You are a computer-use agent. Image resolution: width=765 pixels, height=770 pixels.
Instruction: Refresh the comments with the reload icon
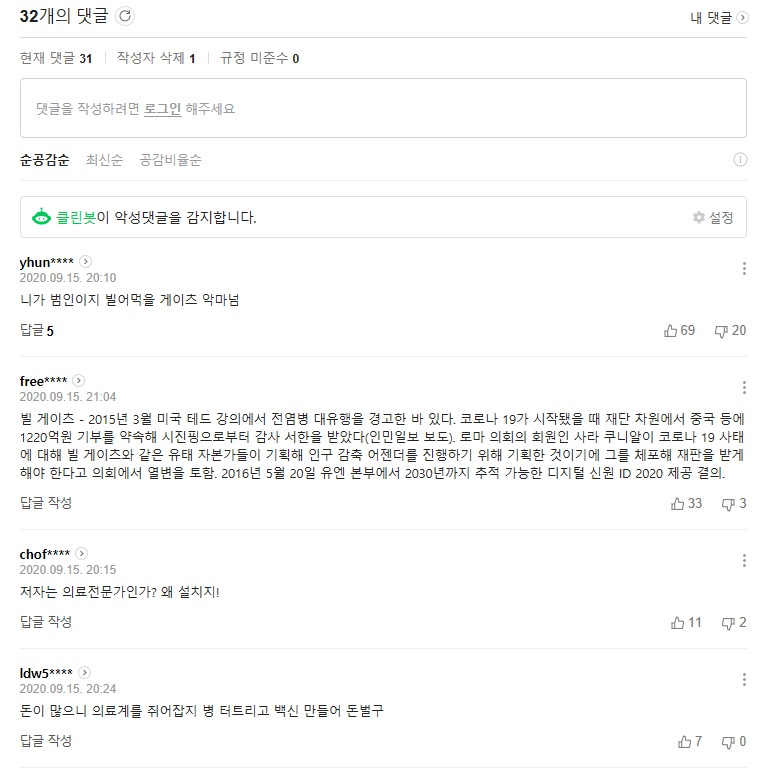point(125,16)
